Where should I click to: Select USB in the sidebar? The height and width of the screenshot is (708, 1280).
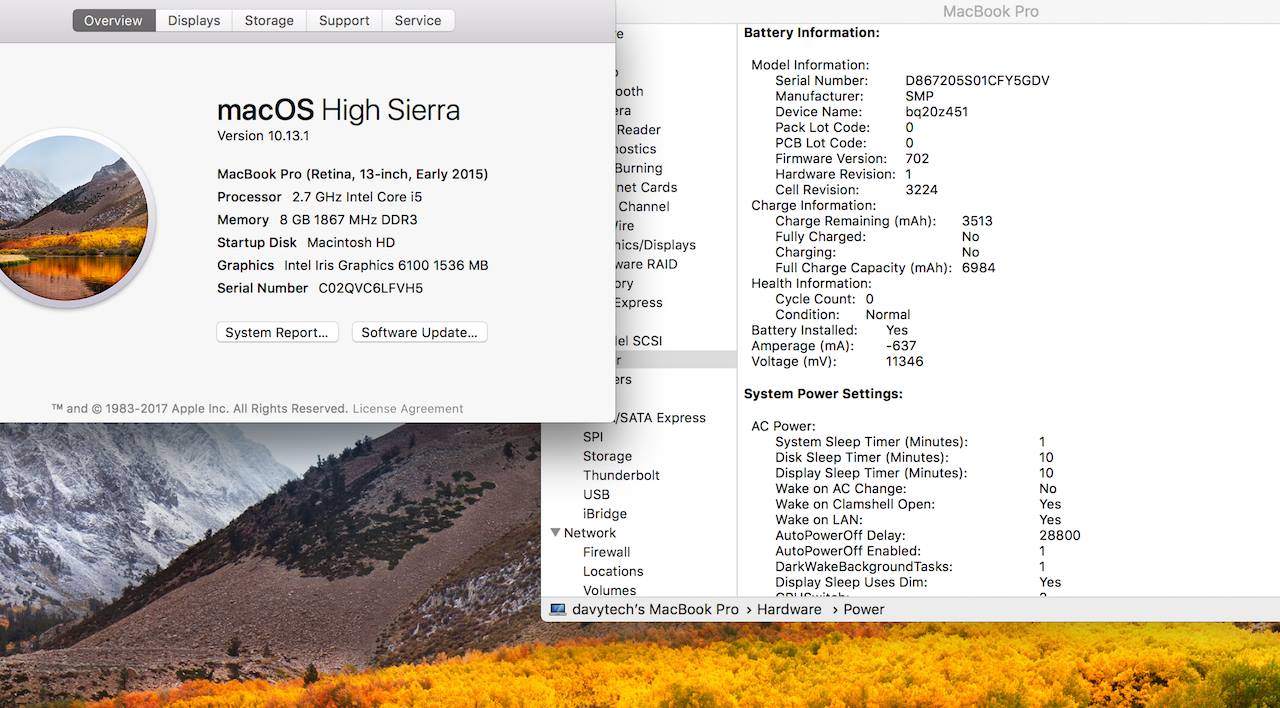tap(596, 494)
